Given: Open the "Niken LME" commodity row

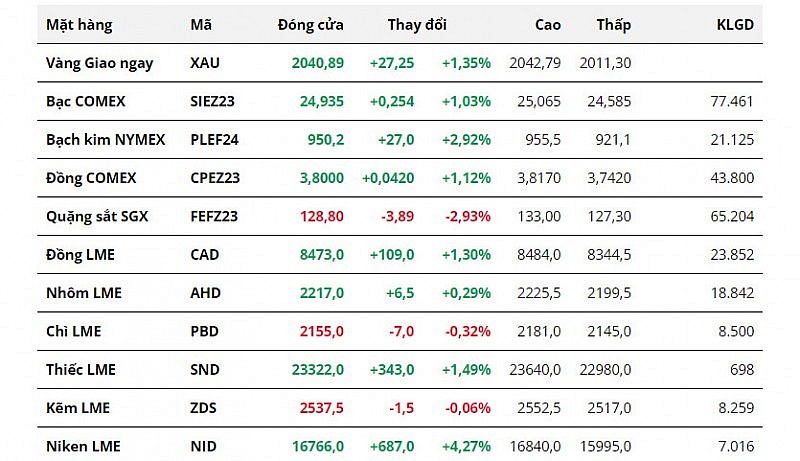Looking at the screenshot, I should pos(80,446).
